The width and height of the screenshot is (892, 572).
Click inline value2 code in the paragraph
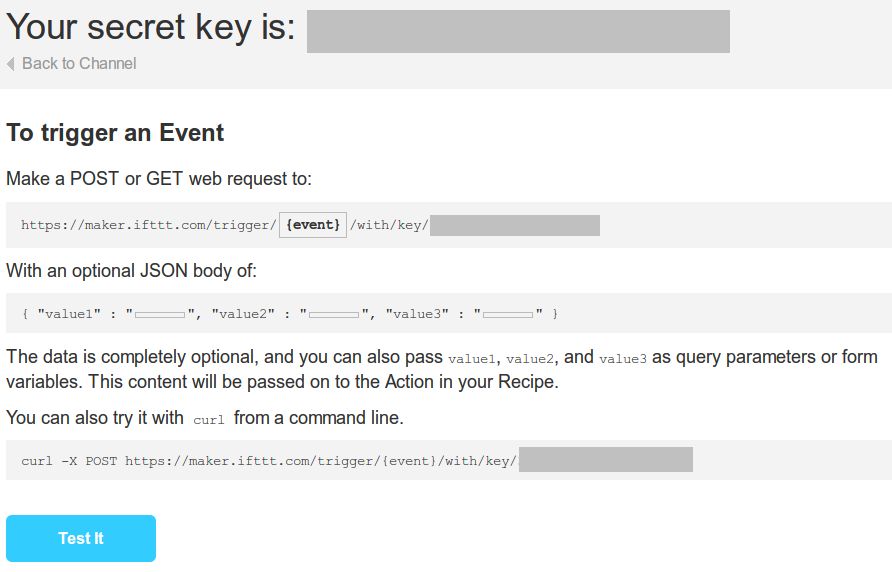pyautogui.click(x=531, y=358)
